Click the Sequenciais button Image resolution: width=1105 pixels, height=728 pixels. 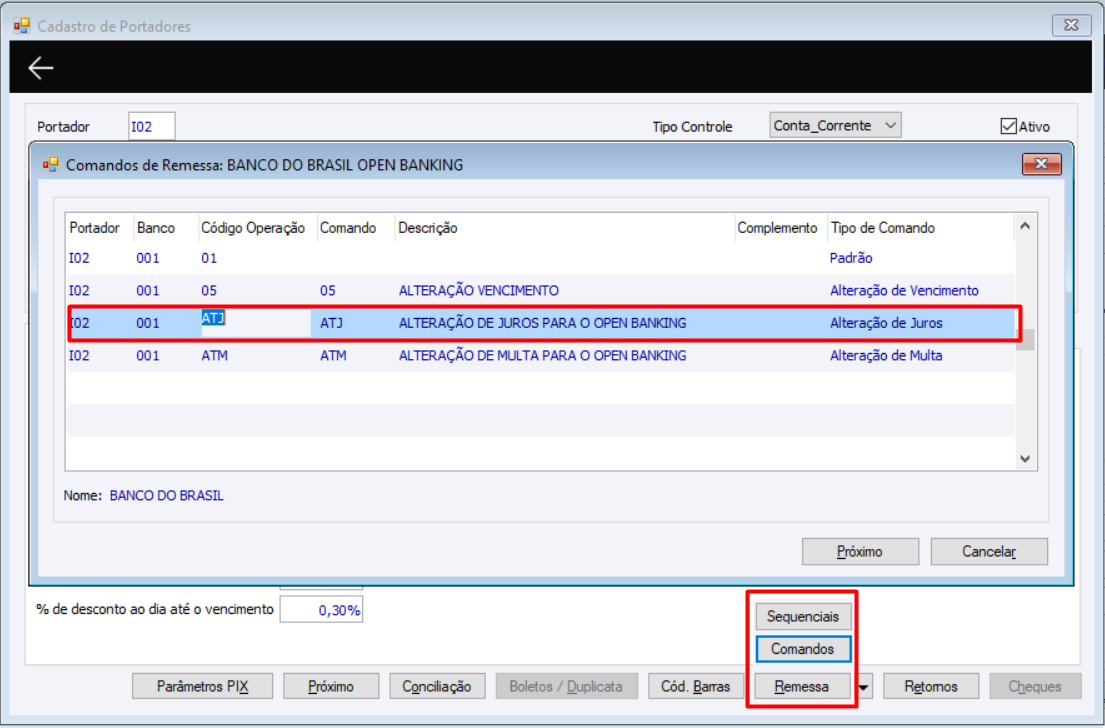[803, 617]
